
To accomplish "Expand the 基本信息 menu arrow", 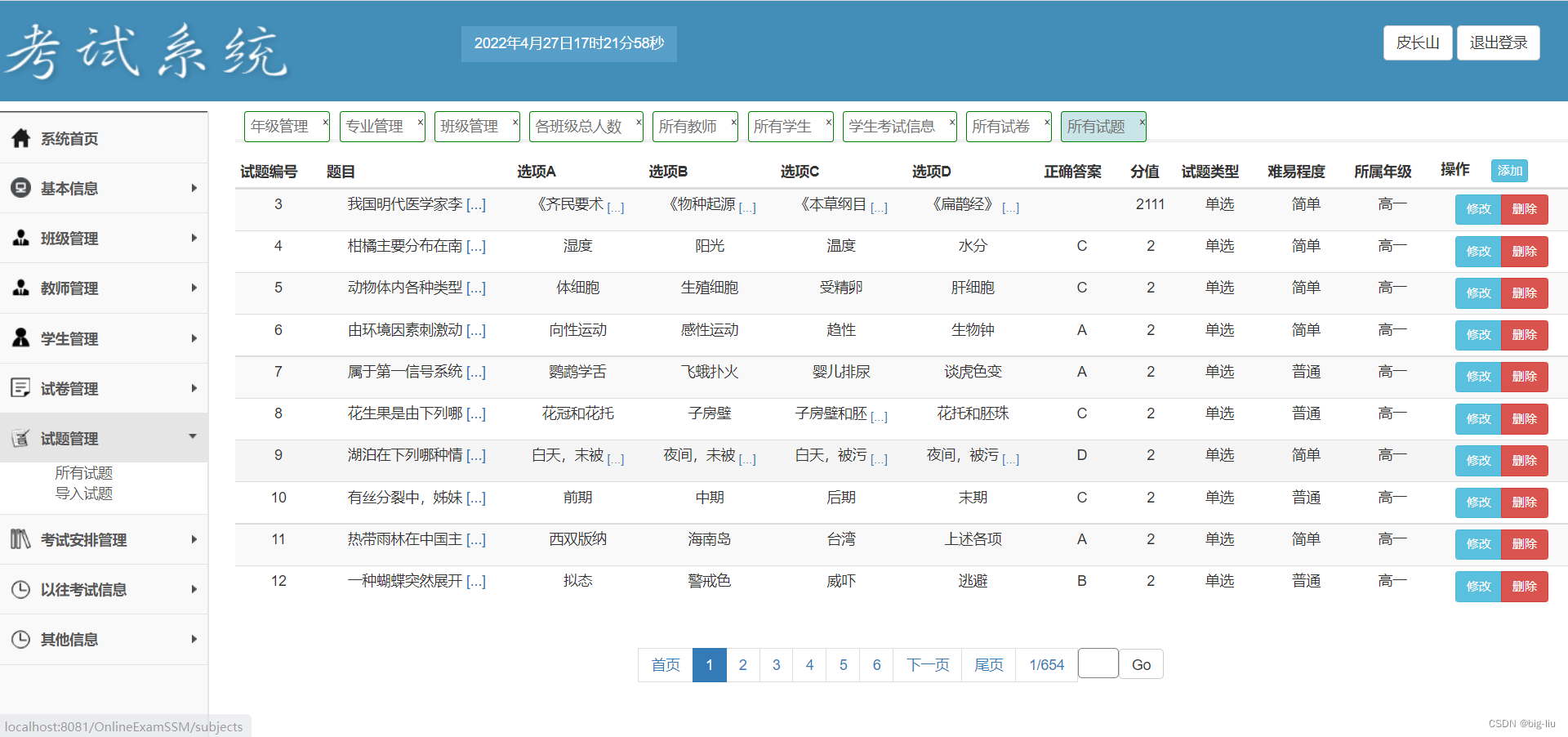I will [x=194, y=188].
